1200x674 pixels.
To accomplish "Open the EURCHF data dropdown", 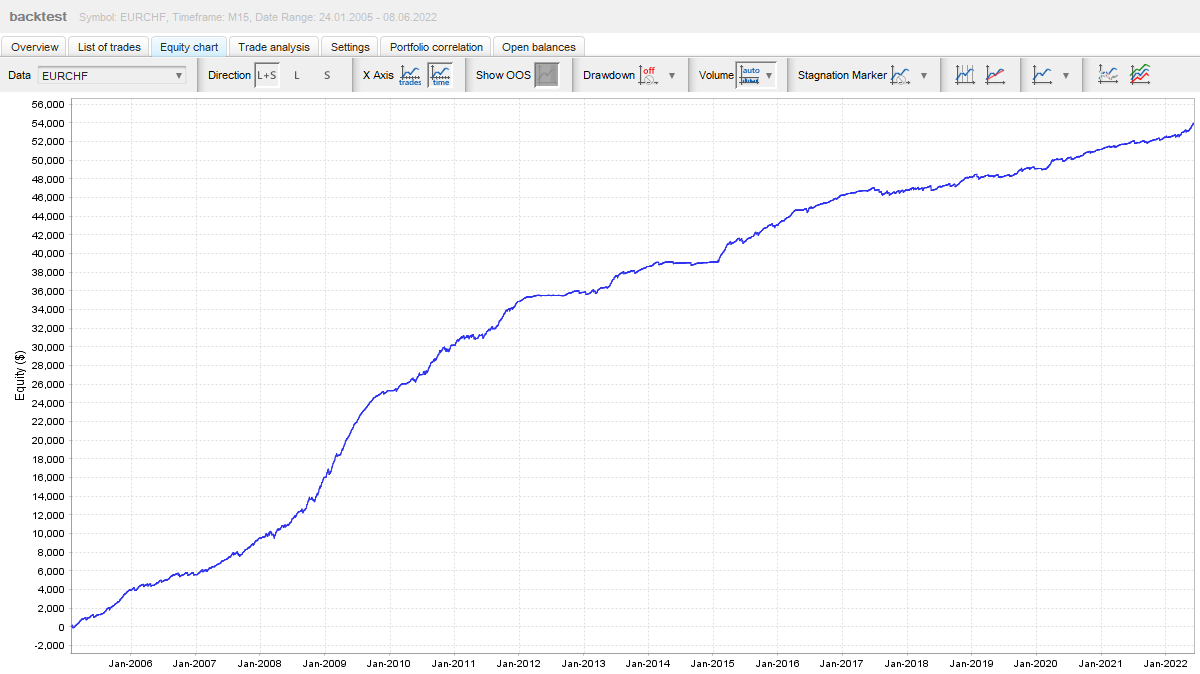I will pyautogui.click(x=112, y=75).
